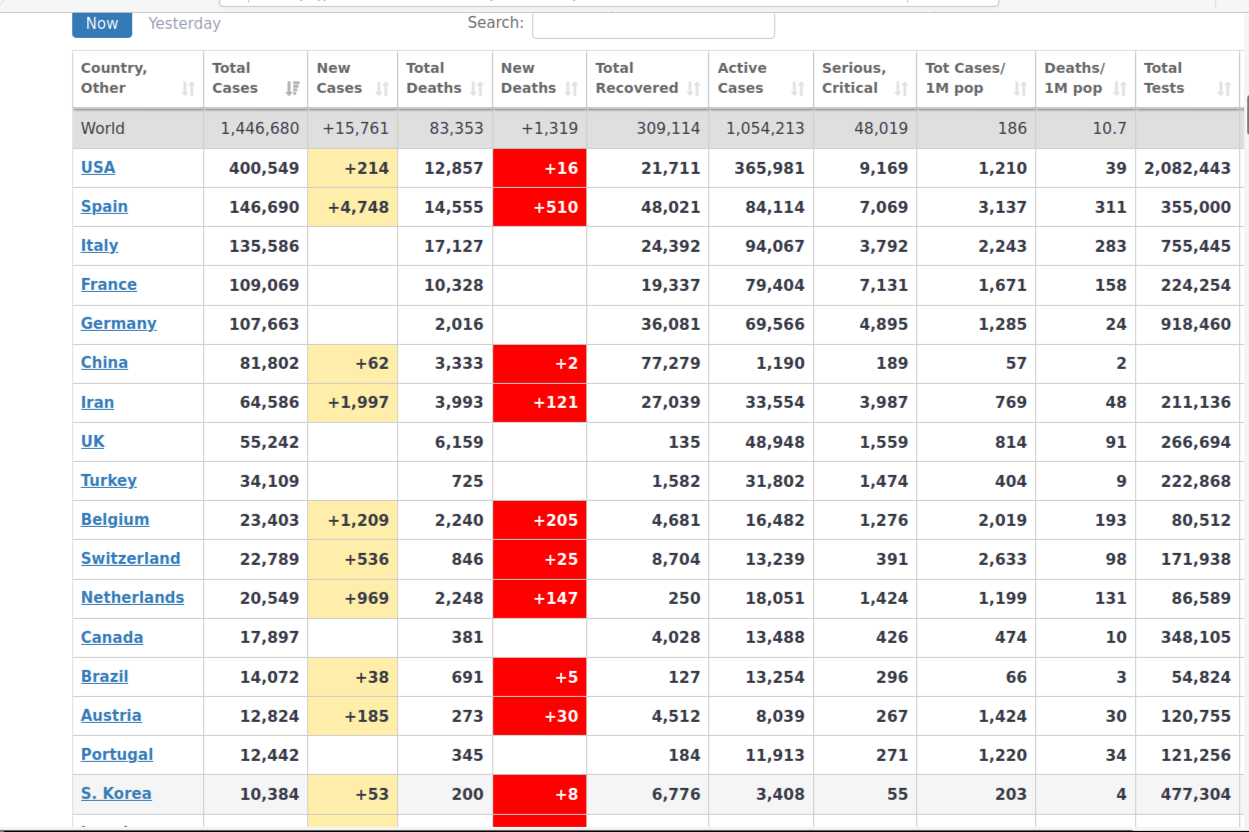Sort by Tot Cases/1M pop icon
The image size is (1249, 832).
[x=1020, y=89]
